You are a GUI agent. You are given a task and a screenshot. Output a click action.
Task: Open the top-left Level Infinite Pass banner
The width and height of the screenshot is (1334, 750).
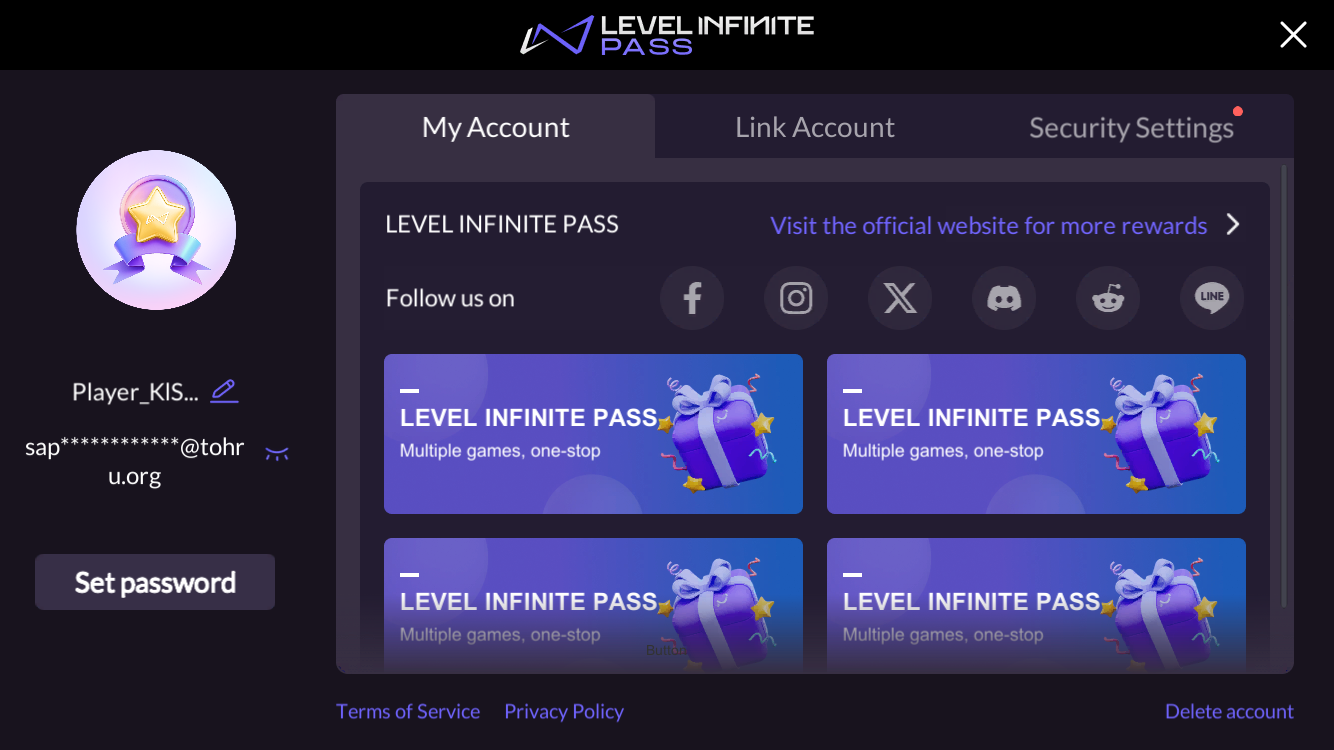tap(593, 434)
